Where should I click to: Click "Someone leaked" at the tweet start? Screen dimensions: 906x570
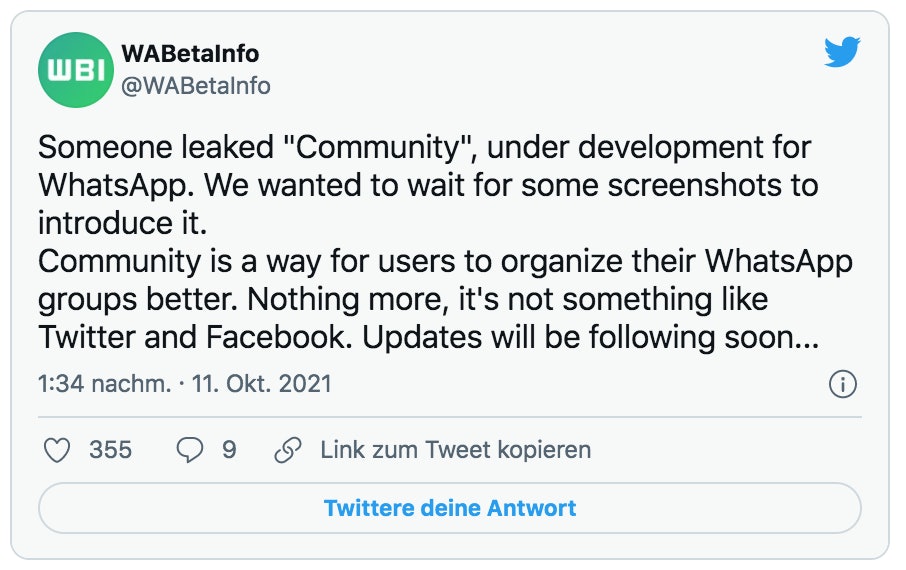[150, 148]
